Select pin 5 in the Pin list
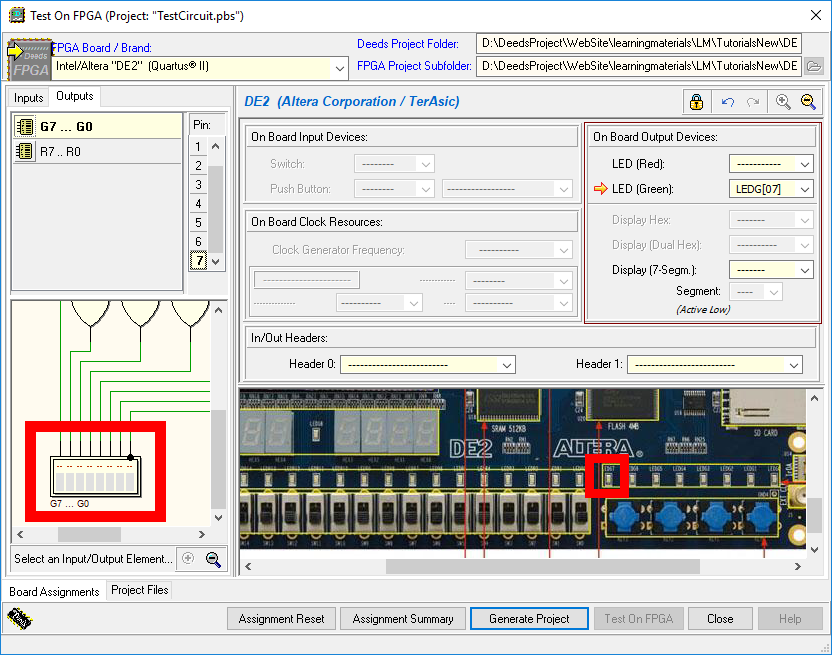This screenshot has width=832, height=655. pyautogui.click(x=198, y=223)
